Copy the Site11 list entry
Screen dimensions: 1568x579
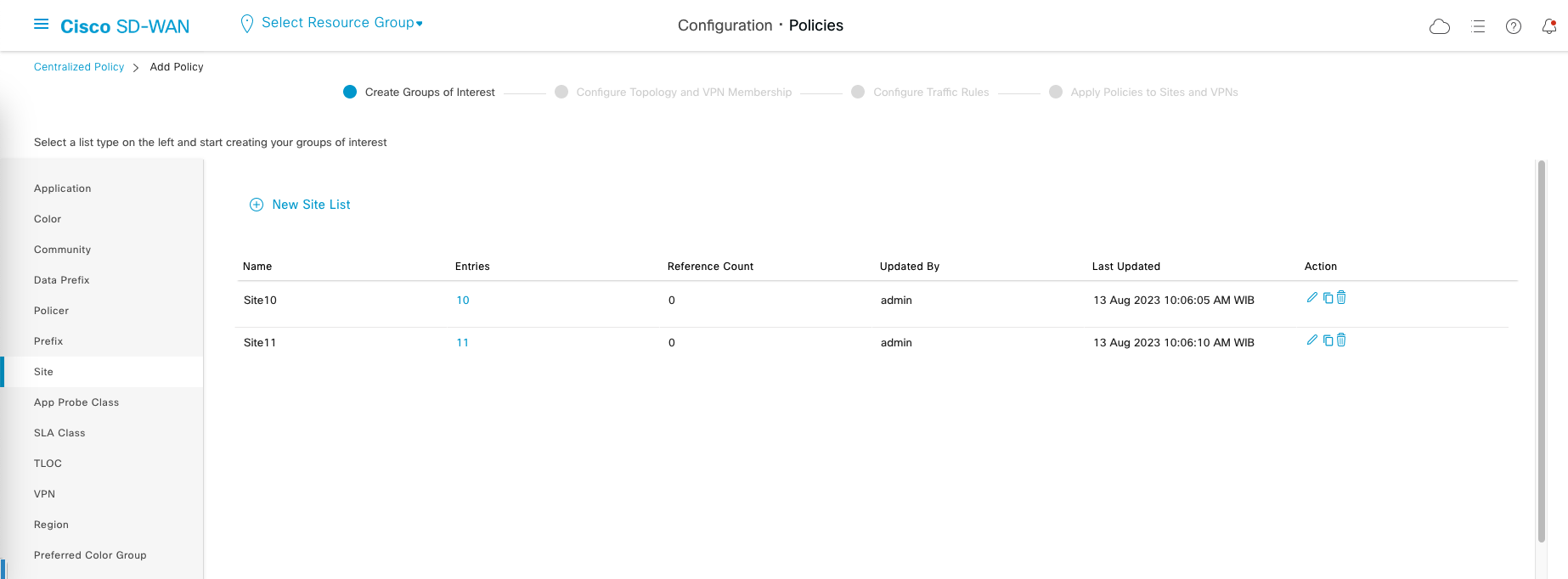(x=1328, y=340)
